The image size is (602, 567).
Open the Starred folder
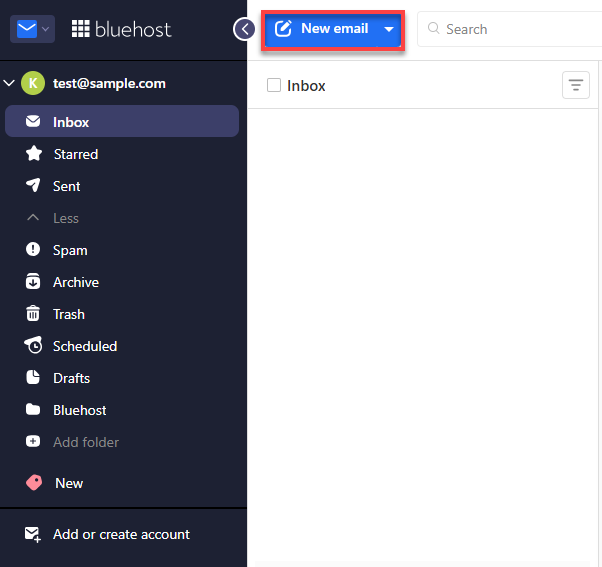(76, 154)
